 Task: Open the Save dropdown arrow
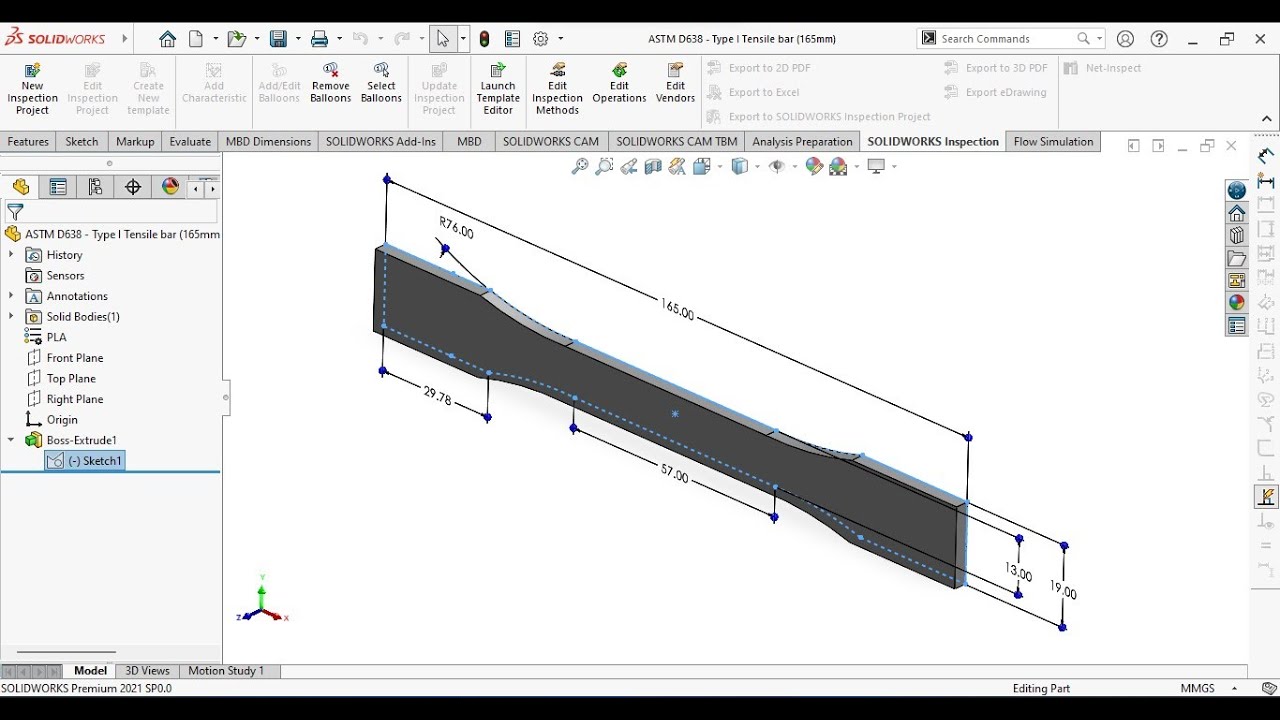tap(298, 39)
